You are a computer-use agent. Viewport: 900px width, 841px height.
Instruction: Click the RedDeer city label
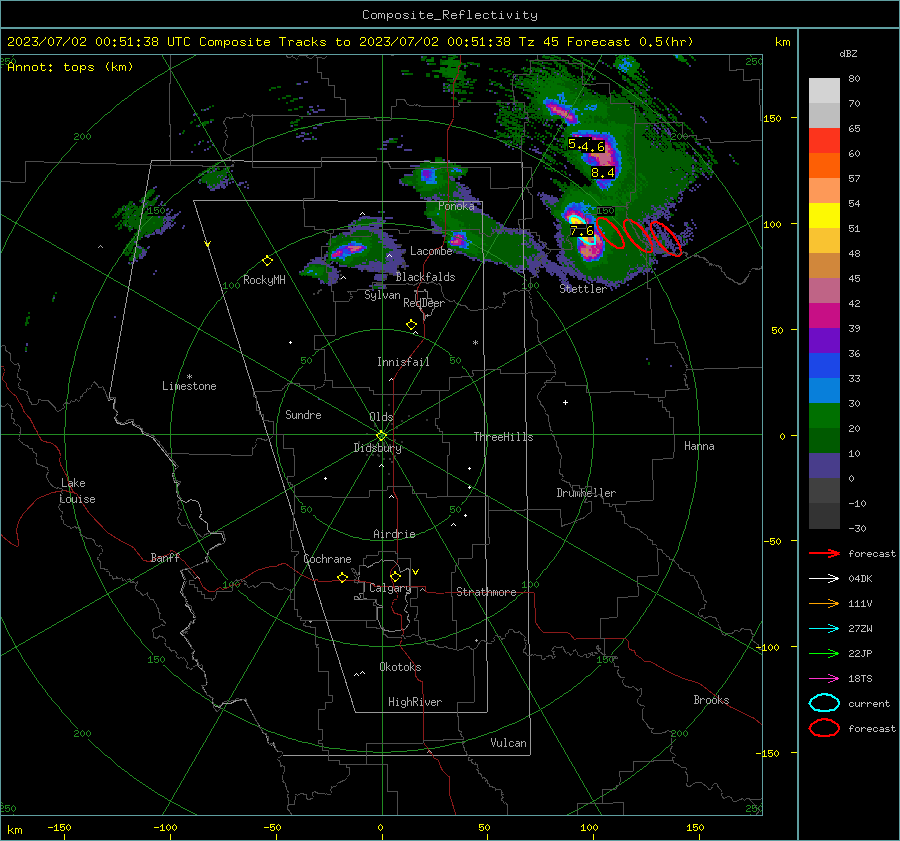pyautogui.click(x=424, y=303)
